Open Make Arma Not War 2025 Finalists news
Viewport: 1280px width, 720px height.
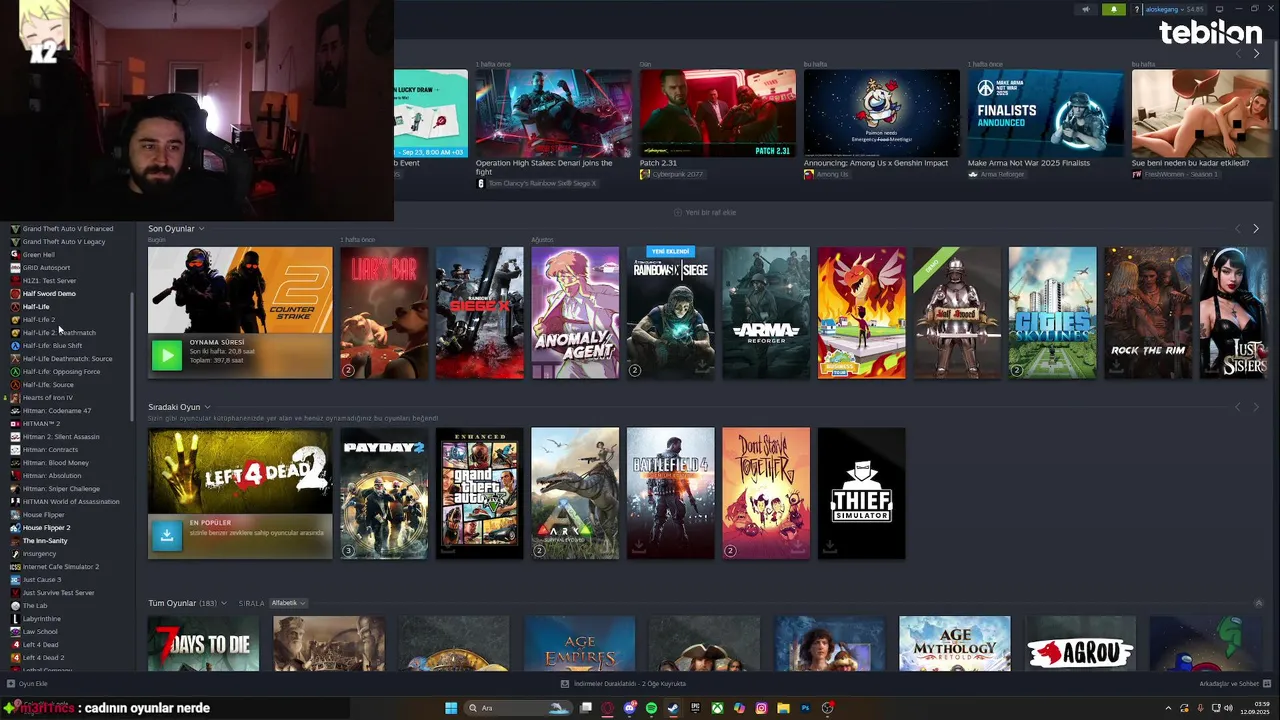(1046, 113)
